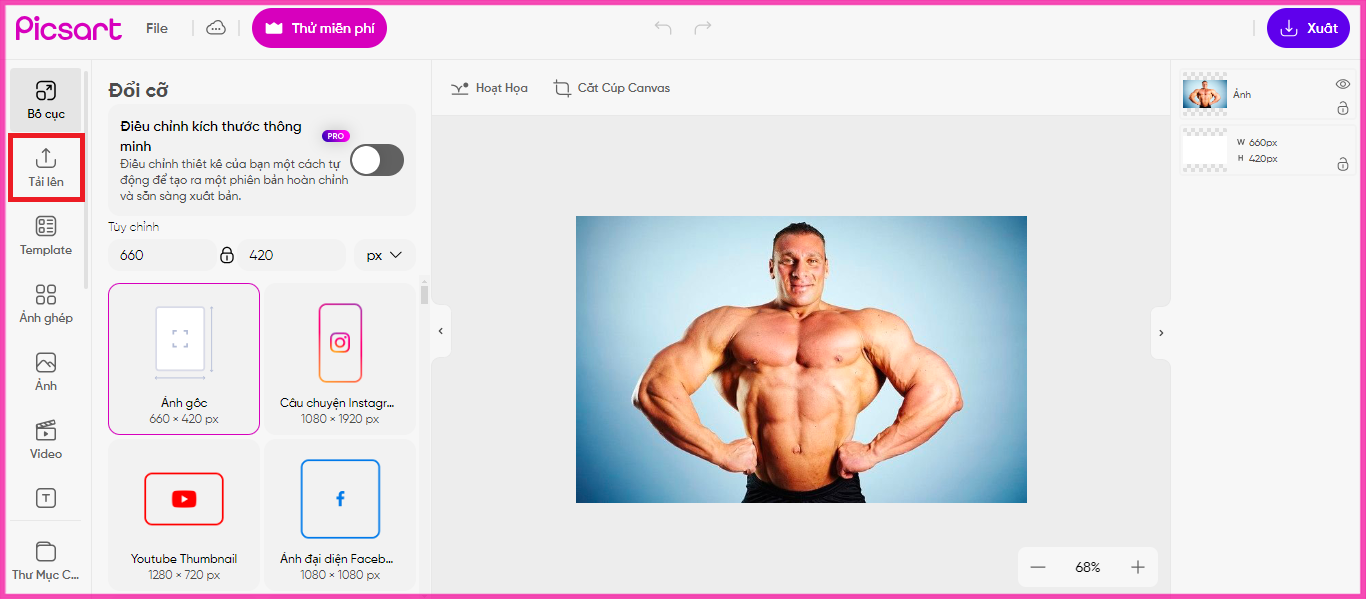Open Cắt Cúp Canvas crop tool
Viewport: 1366px width, 599px height.
612,88
